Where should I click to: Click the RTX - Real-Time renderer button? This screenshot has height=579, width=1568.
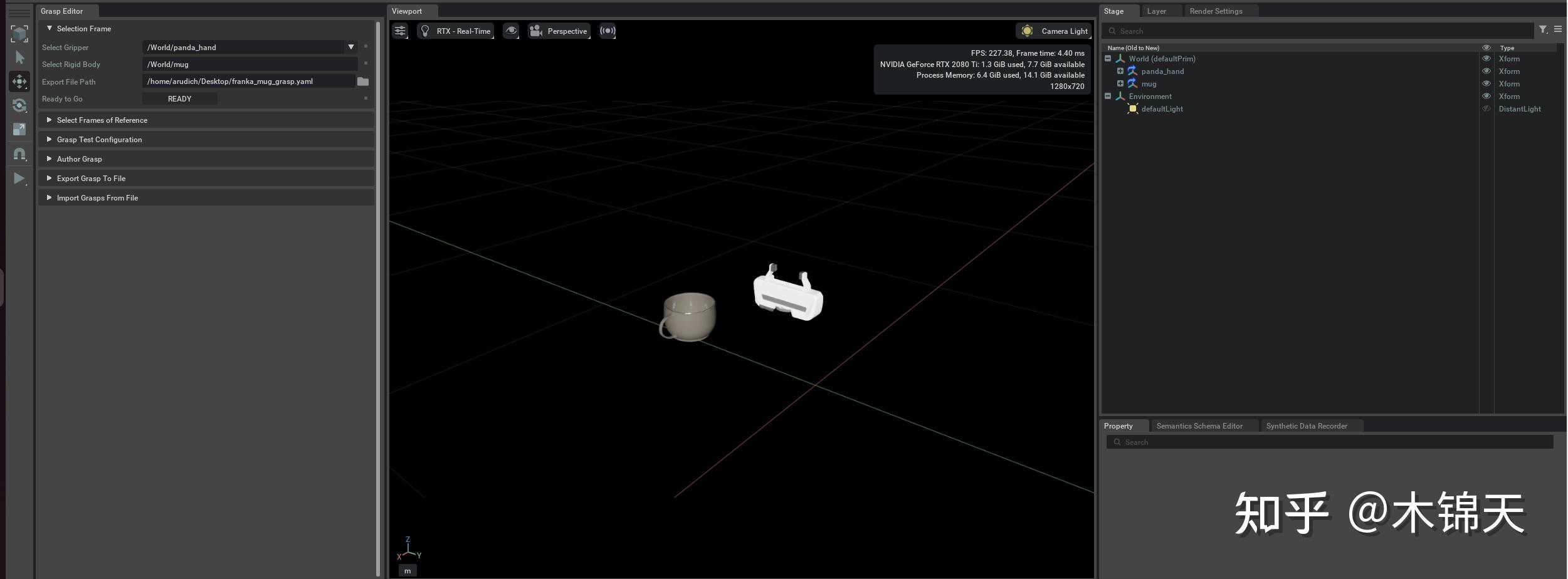click(456, 30)
